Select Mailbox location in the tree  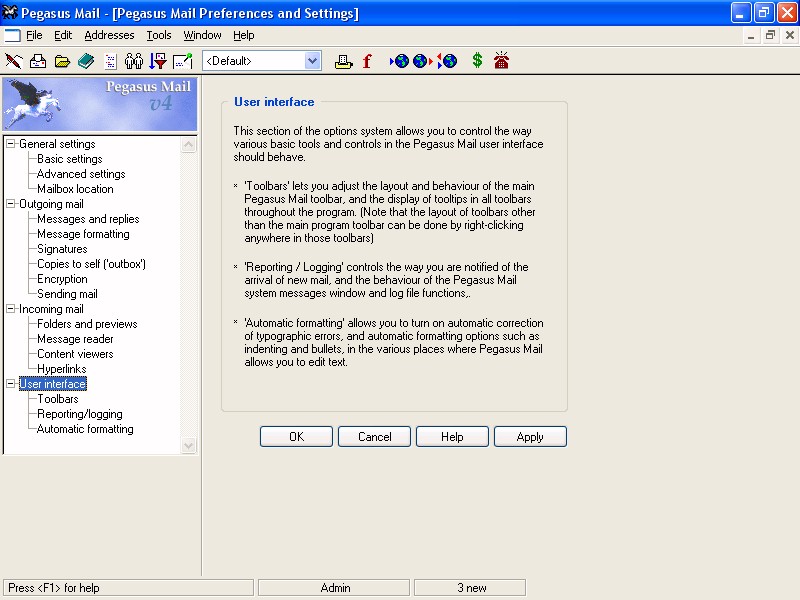pyautogui.click(x=75, y=189)
